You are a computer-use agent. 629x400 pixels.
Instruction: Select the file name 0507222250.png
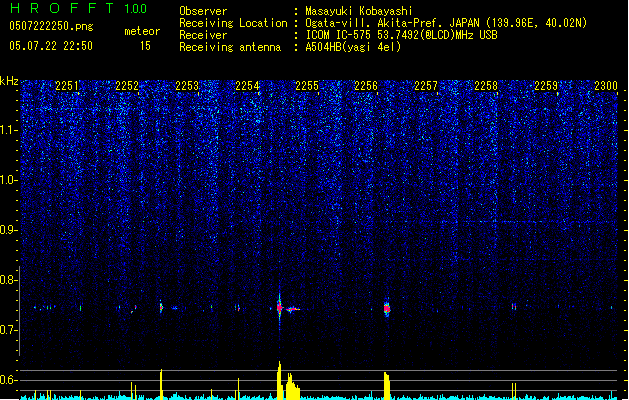(51, 26)
